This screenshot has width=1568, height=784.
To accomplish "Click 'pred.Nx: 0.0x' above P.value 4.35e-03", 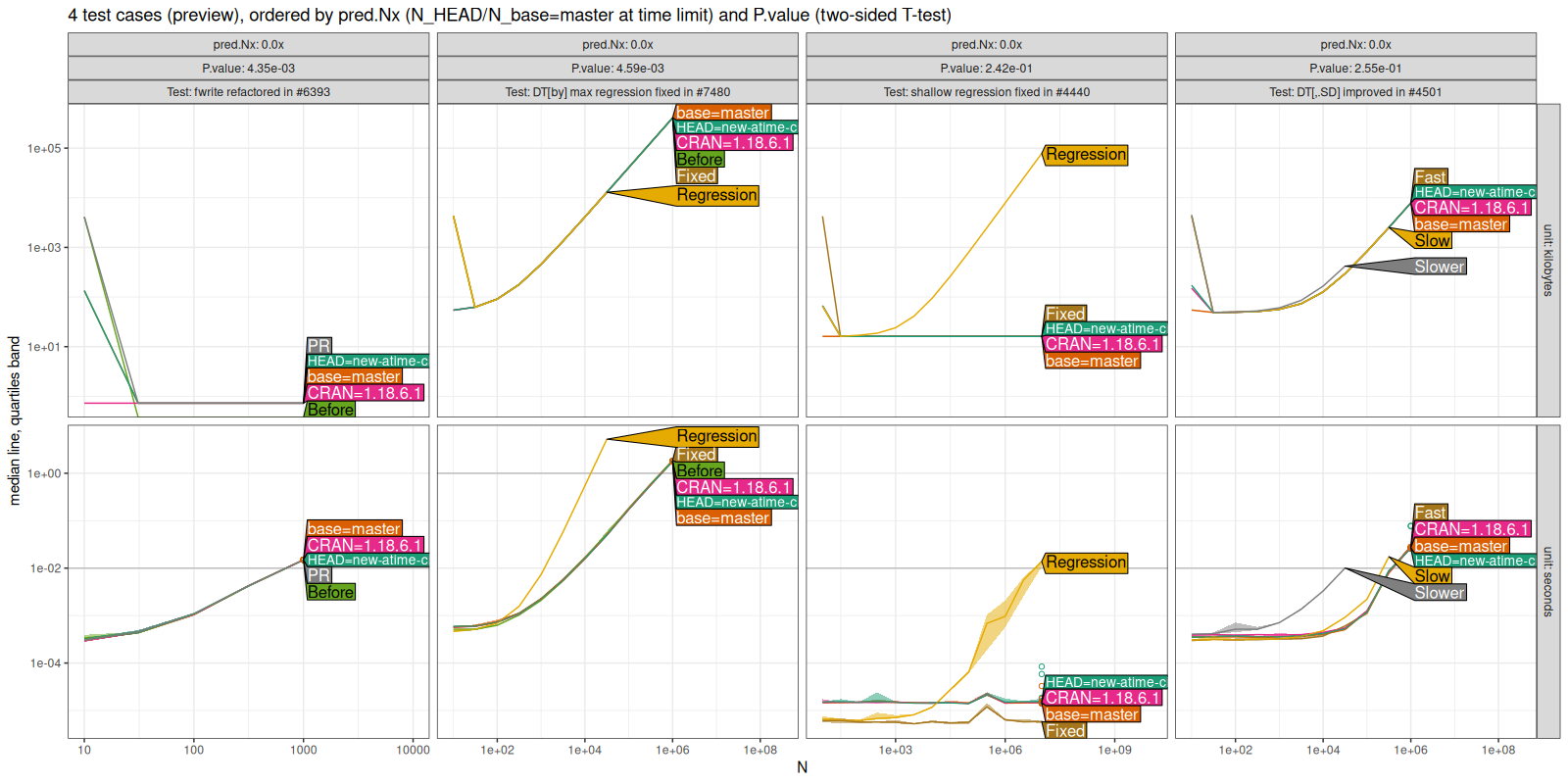I will click(248, 45).
